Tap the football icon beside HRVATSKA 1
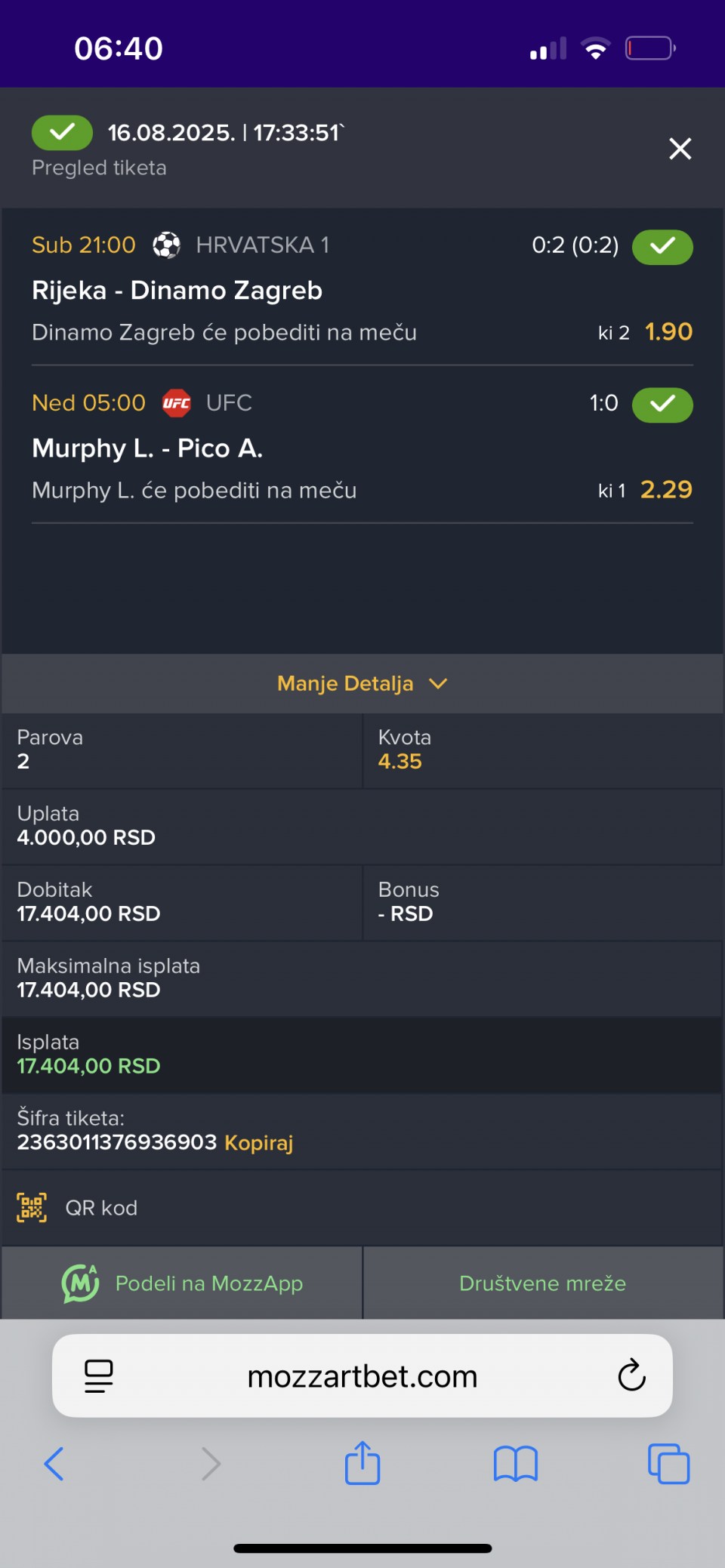Viewport: 725px width, 1568px height. coord(167,245)
